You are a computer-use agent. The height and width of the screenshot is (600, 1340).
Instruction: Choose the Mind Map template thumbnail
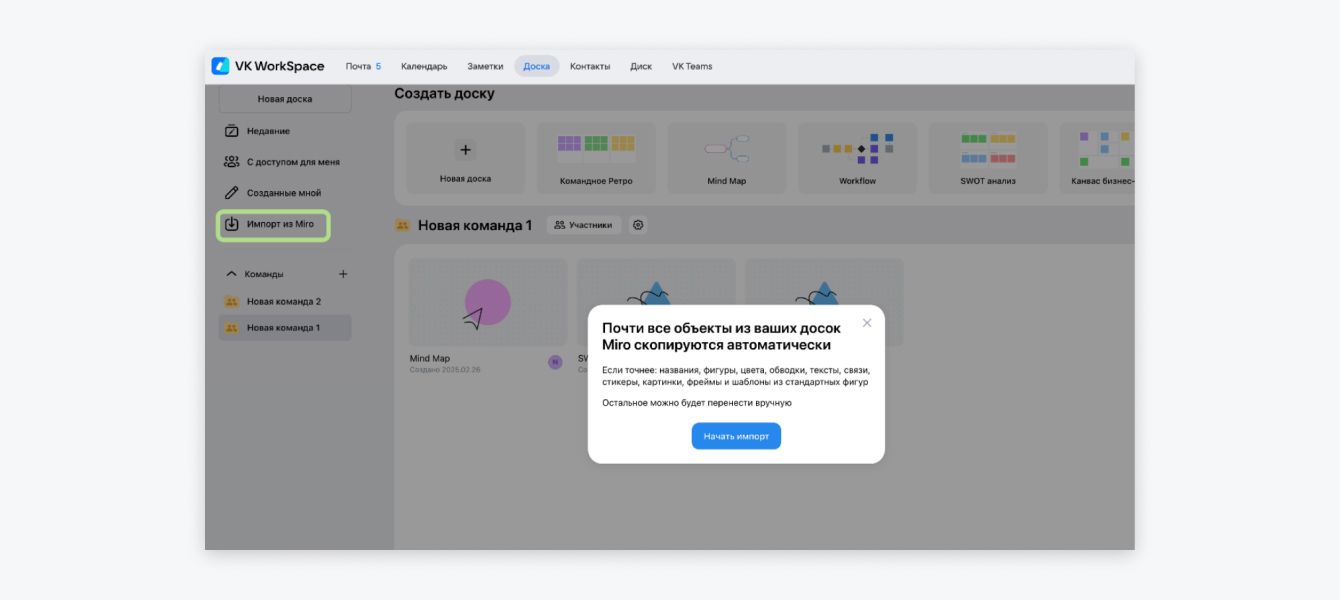(x=727, y=150)
